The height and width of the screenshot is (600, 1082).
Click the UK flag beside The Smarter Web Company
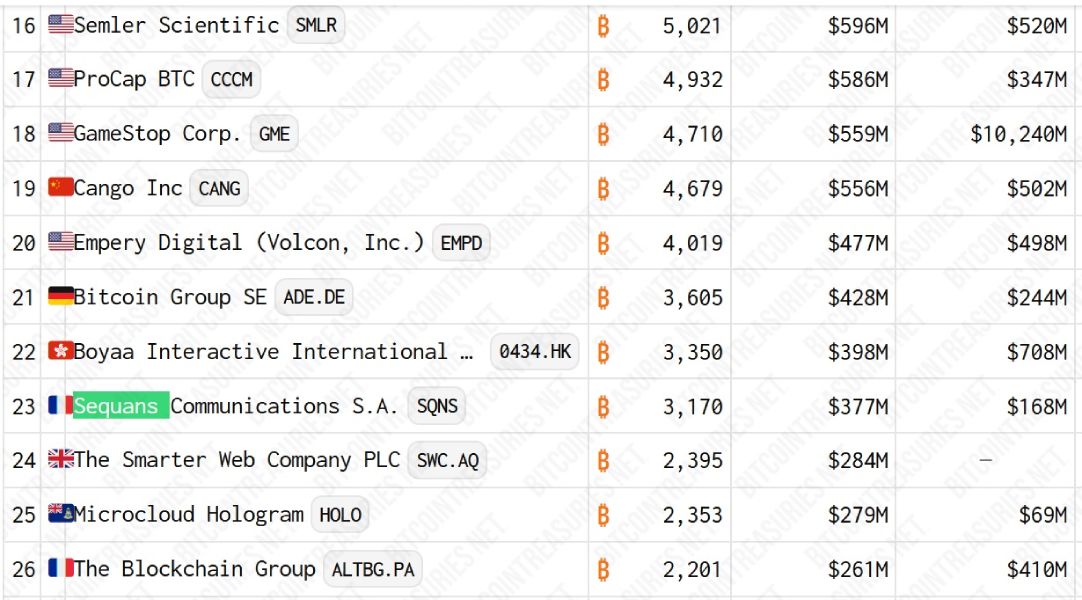tap(61, 459)
